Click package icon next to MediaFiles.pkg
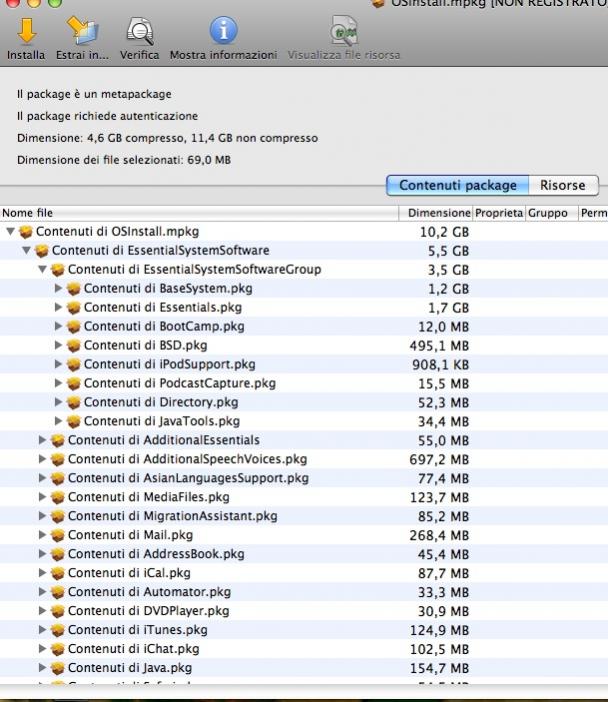The image size is (608, 702). pyautogui.click(x=58, y=497)
